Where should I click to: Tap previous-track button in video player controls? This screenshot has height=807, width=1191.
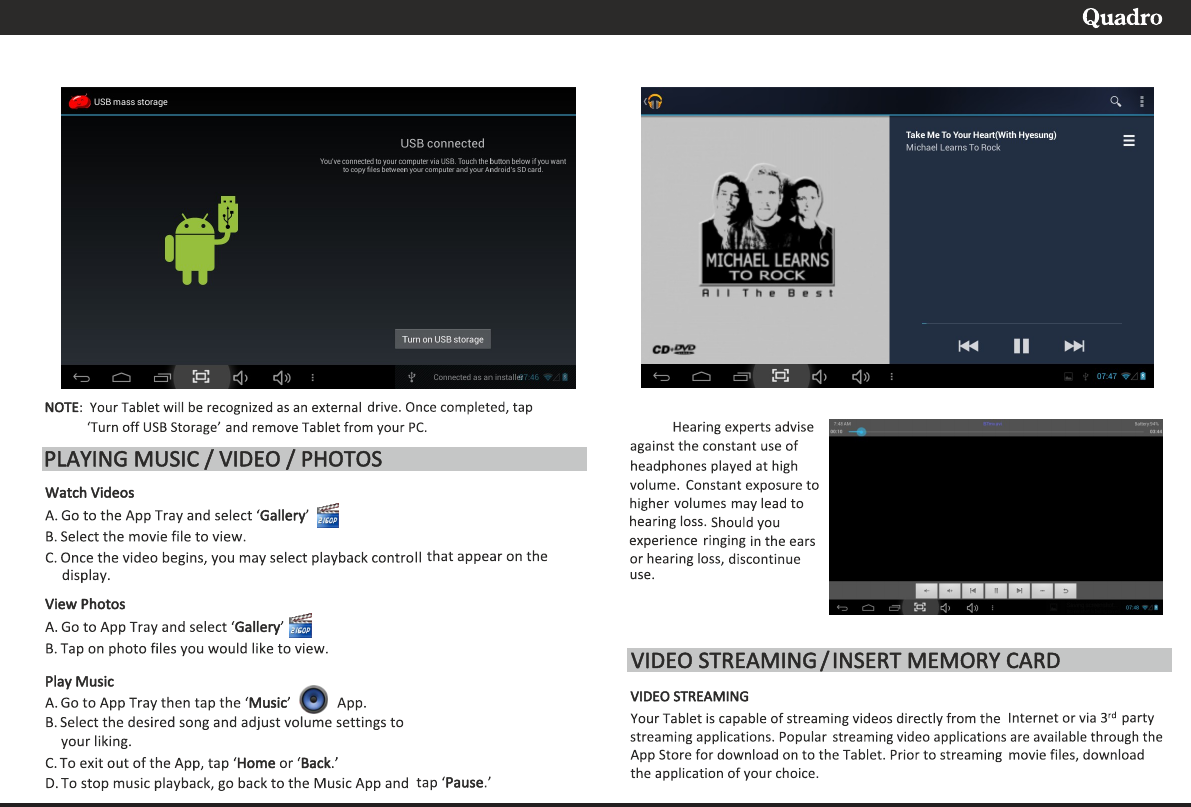(x=972, y=590)
